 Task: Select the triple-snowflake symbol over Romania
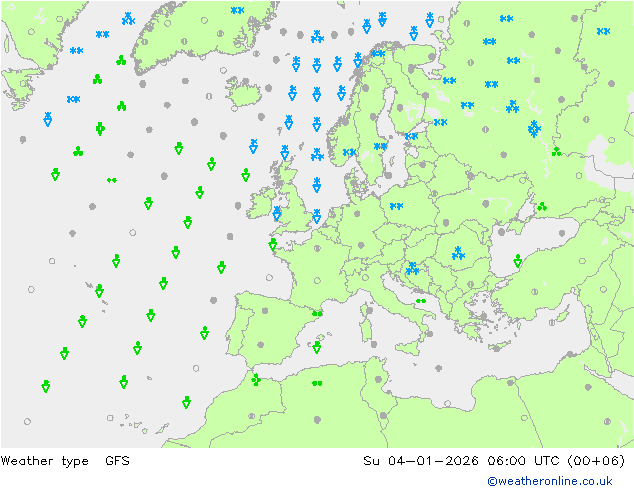click(x=458, y=253)
